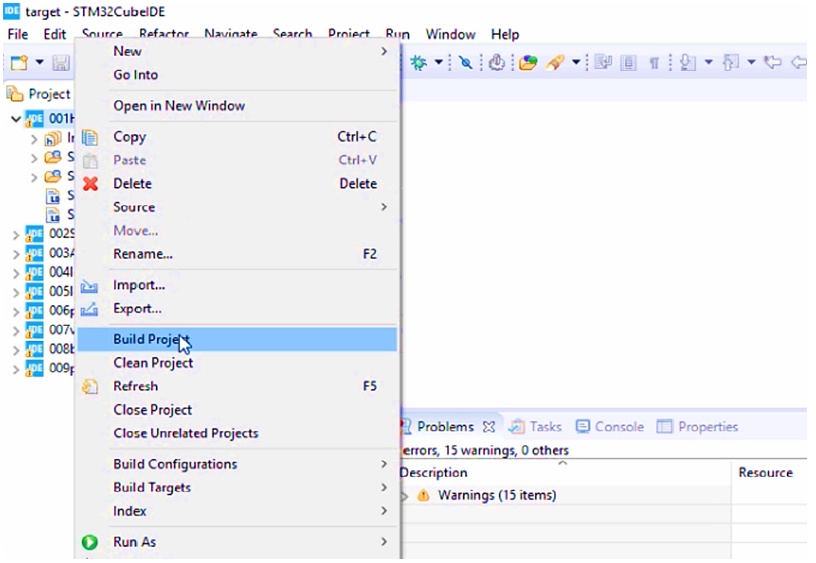Click the Toggle Block Selection toolbar icon
The width and height of the screenshot is (816, 563).
pyautogui.click(x=629, y=63)
